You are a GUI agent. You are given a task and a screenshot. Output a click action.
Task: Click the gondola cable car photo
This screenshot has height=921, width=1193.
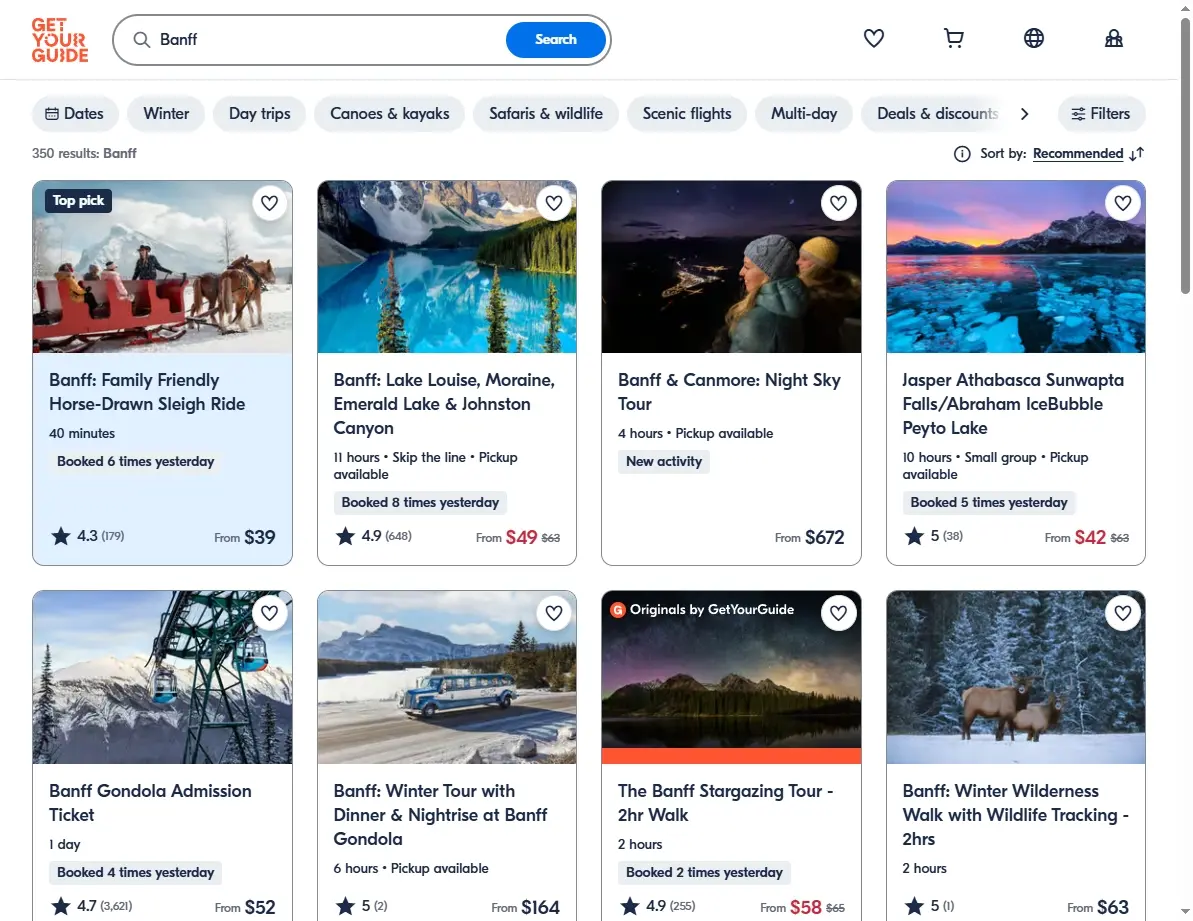pos(162,677)
